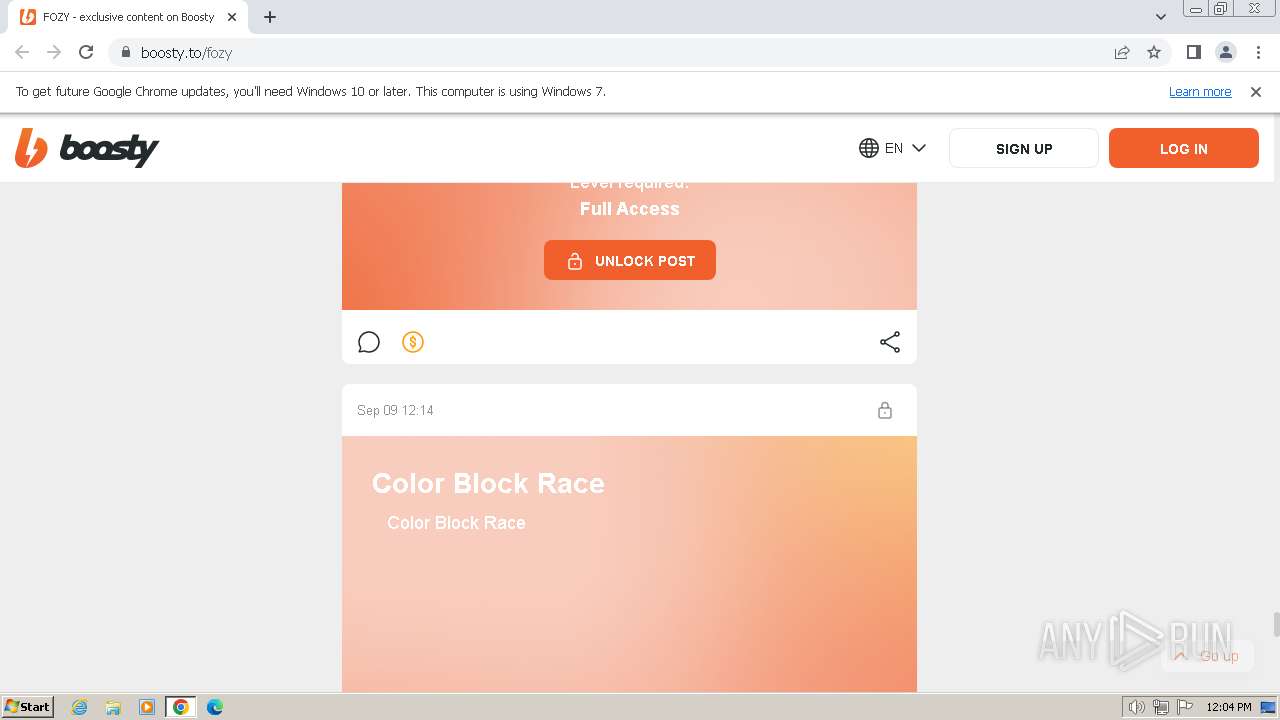
Task: Open the Windows Start menu
Action: click(x=28, y=706)
